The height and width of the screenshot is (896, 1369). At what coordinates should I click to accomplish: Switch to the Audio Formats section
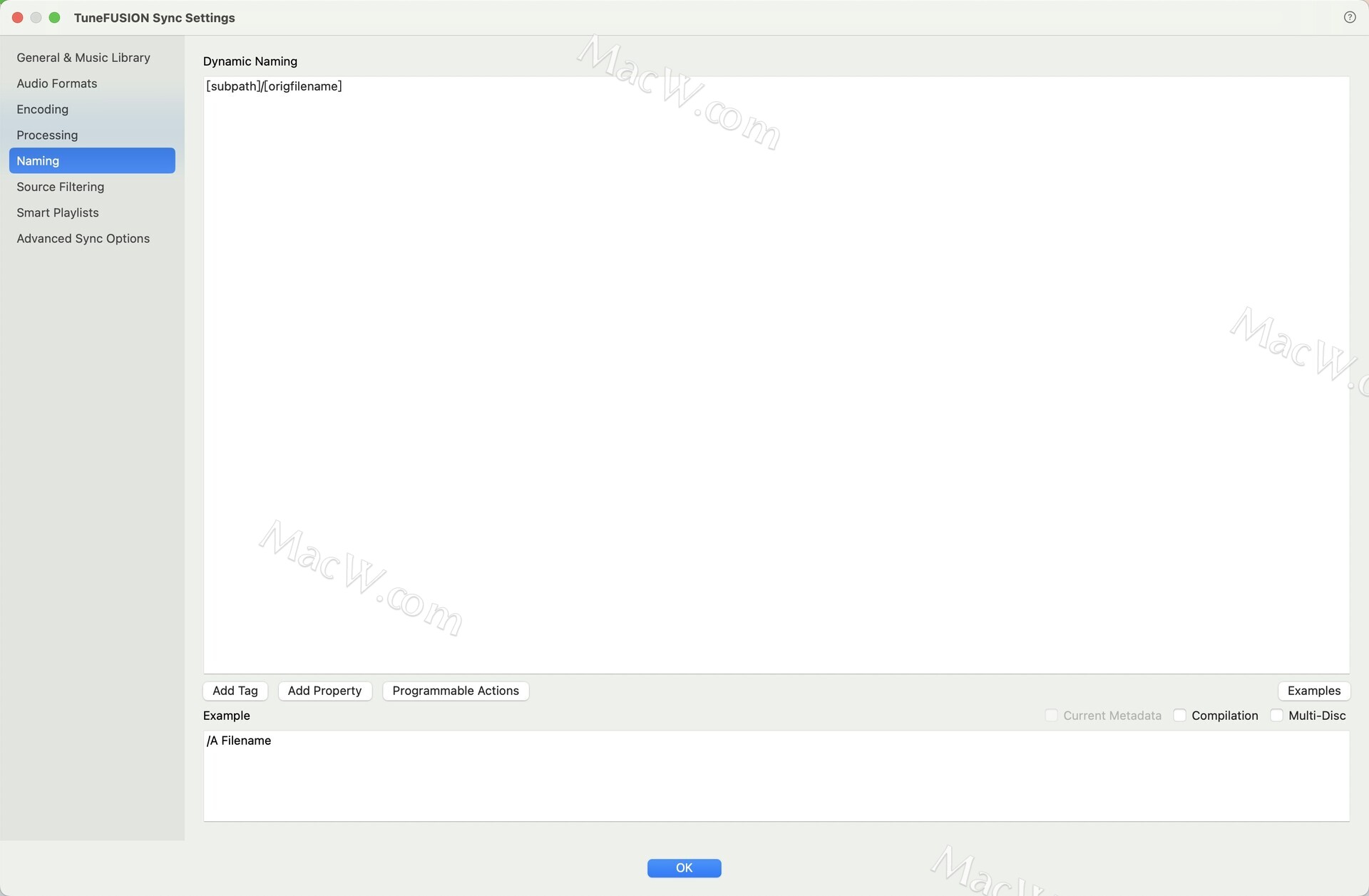(92, 83)
